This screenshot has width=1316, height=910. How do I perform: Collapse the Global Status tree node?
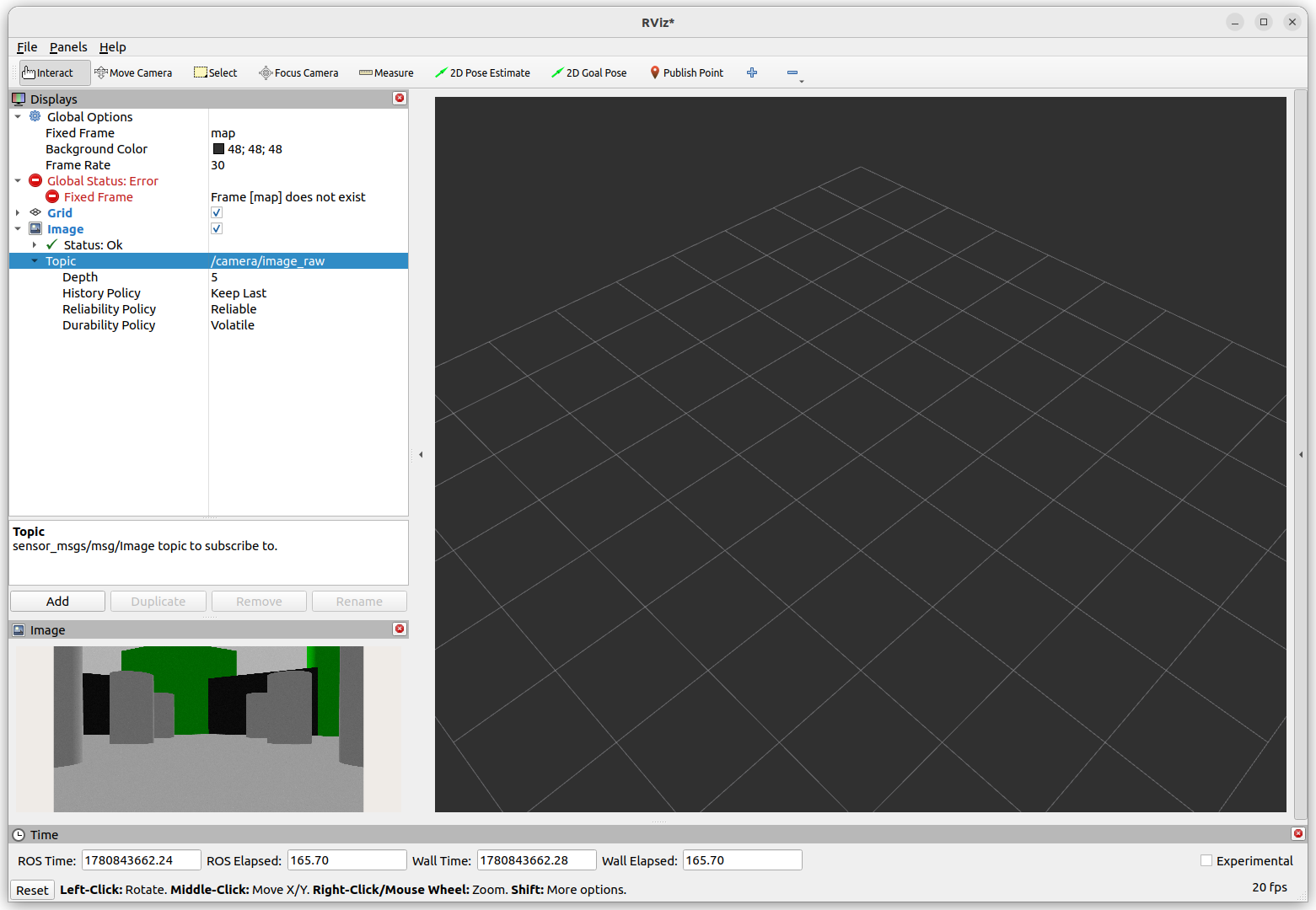[18, 180]
